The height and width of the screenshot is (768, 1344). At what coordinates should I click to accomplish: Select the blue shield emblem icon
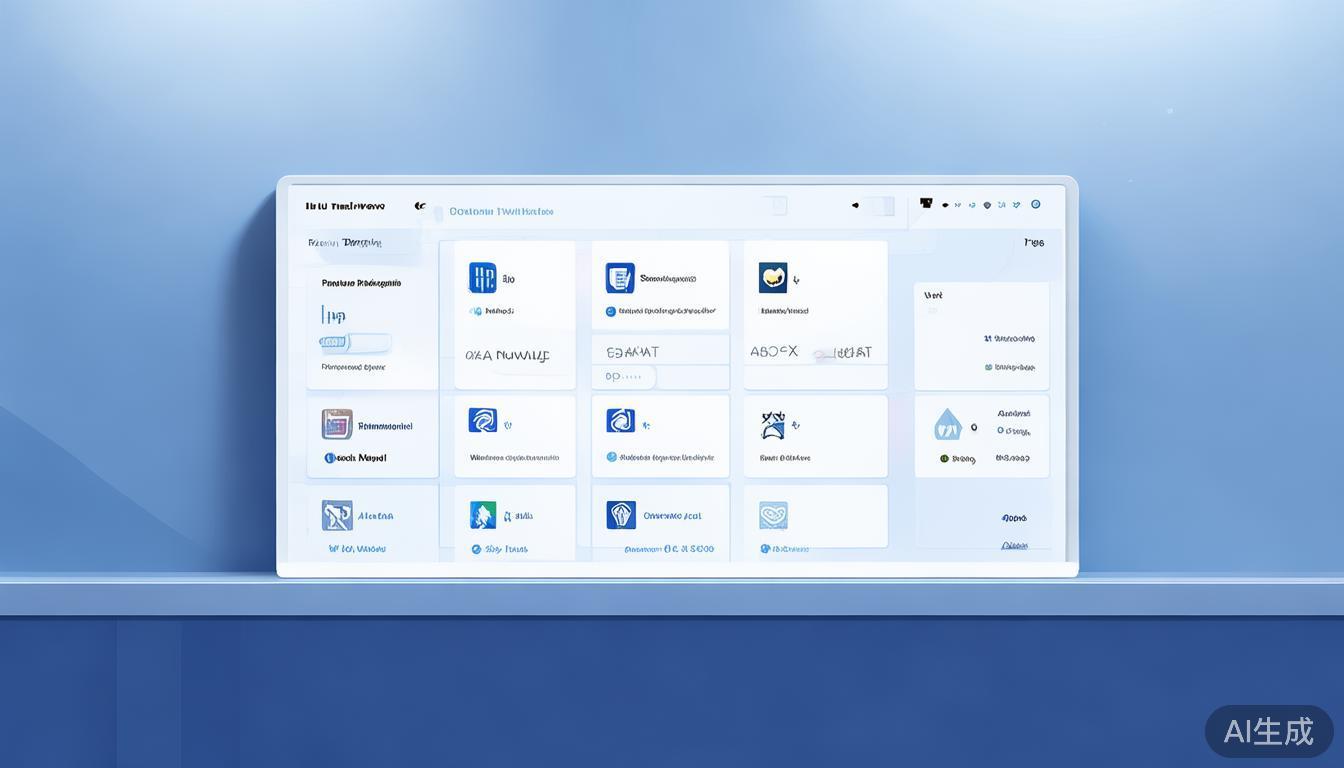621,515
